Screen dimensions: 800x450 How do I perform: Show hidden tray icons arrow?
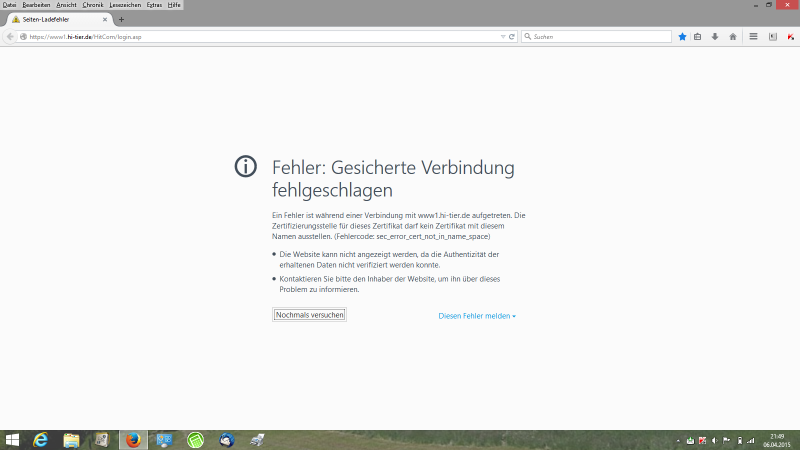click(678, 441)
